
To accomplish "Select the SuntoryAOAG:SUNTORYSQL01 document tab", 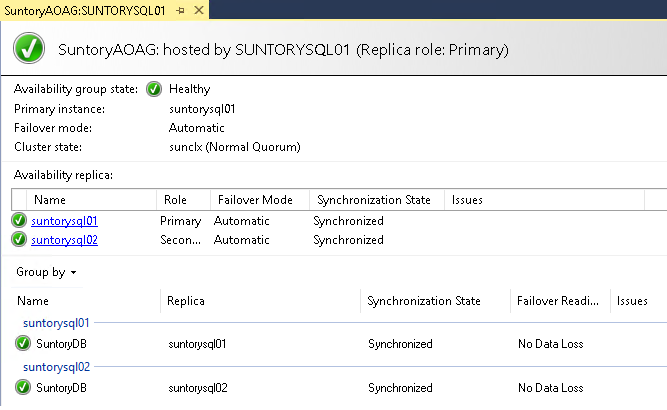I will (x=85, y=9).
